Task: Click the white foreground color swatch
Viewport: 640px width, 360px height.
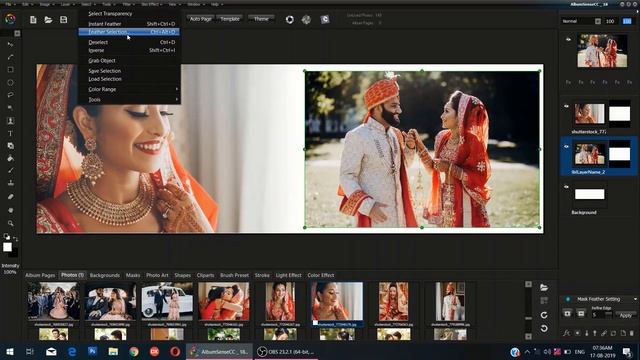Action: [x=7, y=247]
